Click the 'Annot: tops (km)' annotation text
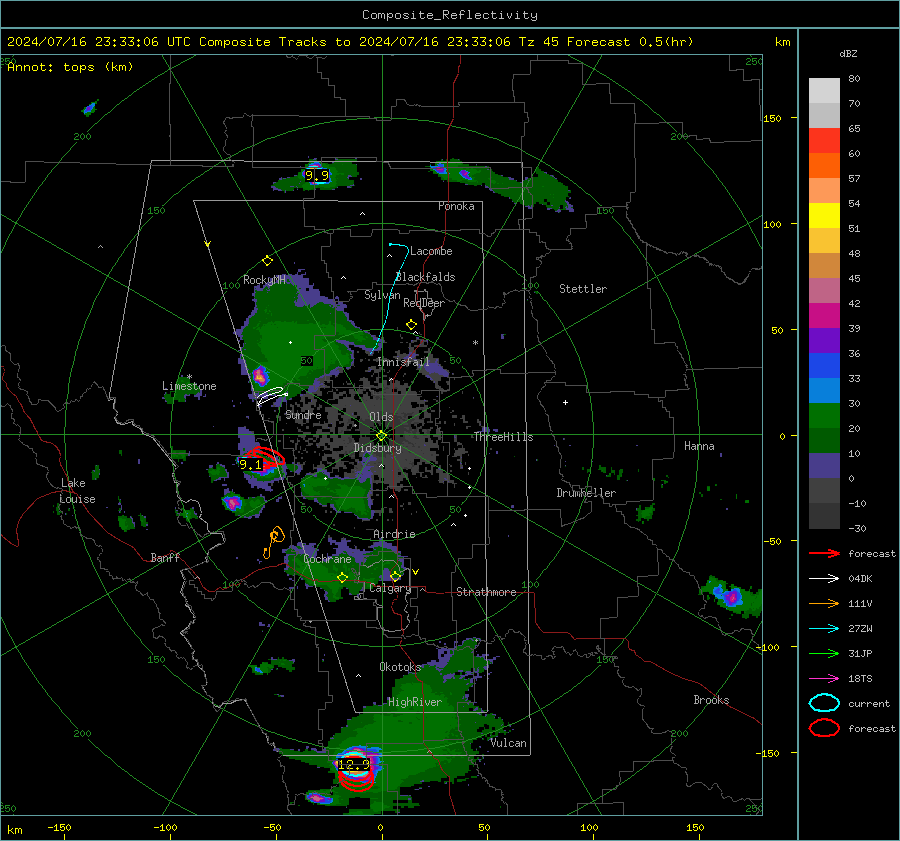The height and width of the screenshot is (841, 900). pyautogui.click(x=71, y=67)
